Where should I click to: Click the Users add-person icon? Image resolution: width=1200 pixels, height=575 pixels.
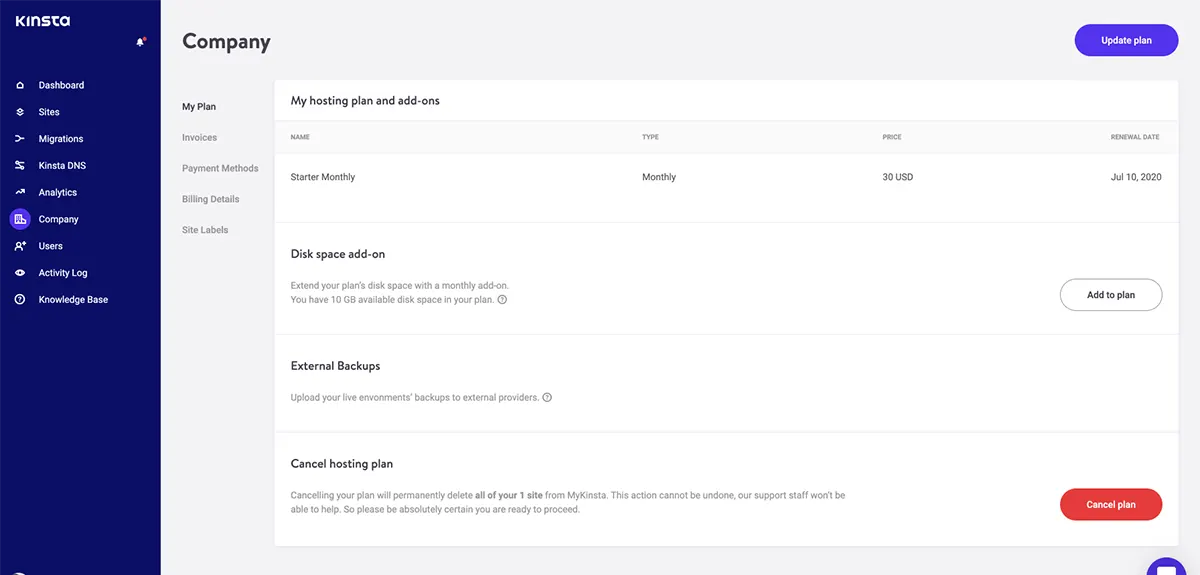20,246
